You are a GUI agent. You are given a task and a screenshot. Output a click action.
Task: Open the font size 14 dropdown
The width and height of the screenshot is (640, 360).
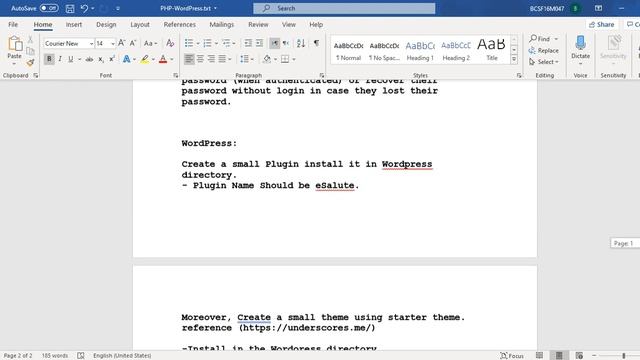[113, 43]
